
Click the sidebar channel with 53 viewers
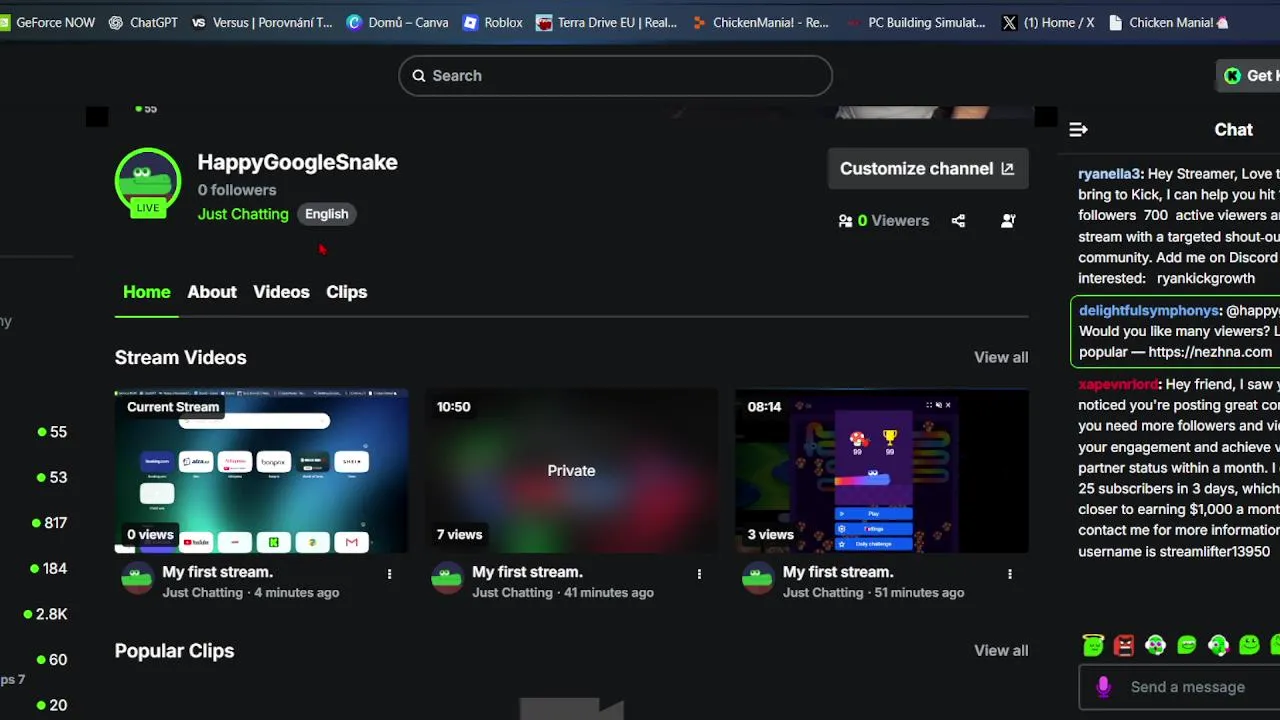pos(52,477)
